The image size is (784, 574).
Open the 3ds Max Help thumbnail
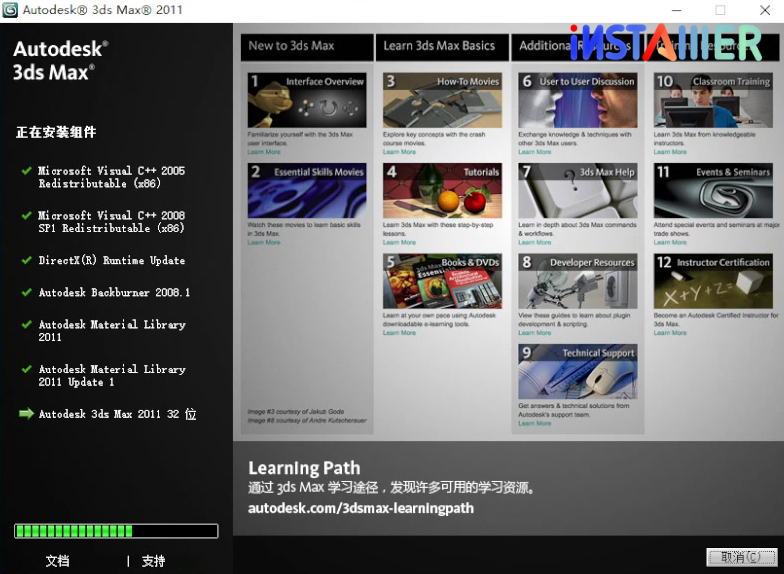(x=578, y=190)
